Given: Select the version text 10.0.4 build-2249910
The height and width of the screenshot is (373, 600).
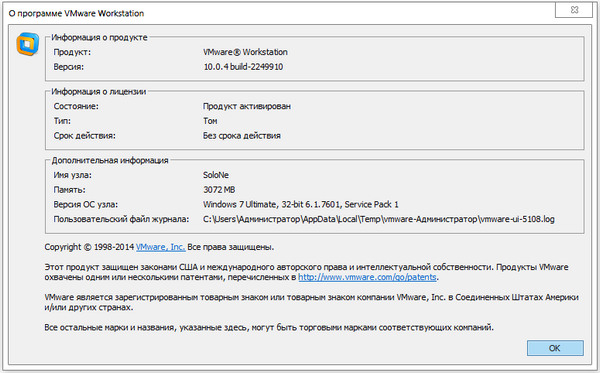Looking at the screenshot, I should click(243, 67).
